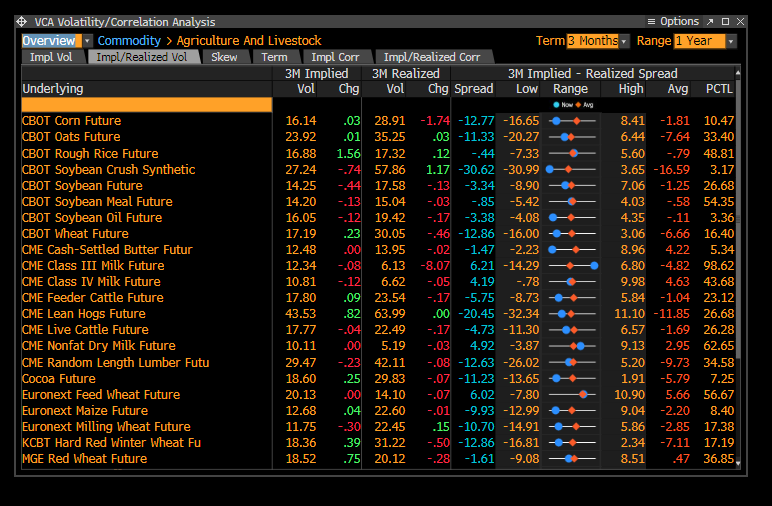Go to Commodity breadcrumb link
The image size is (772, 506).
(x=129, y=41)
